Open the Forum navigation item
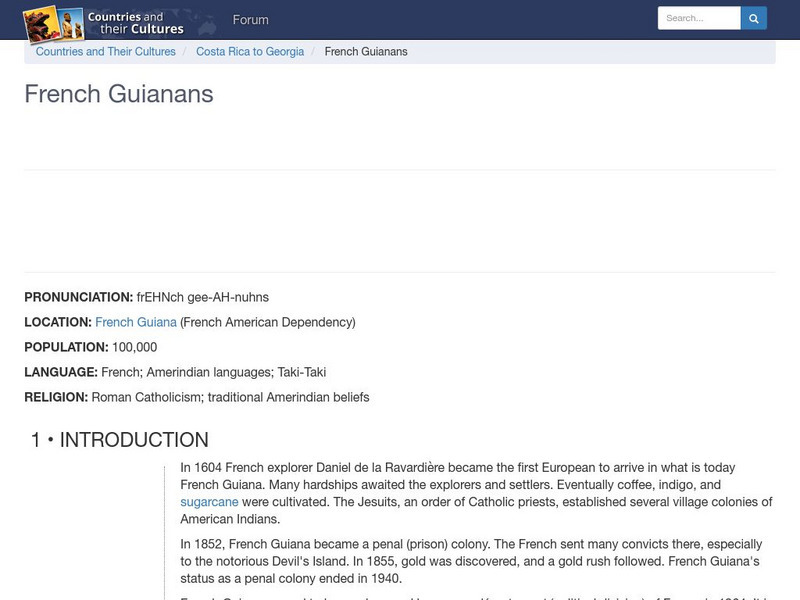Viewport: 800px width, 600px height. pyautogui.click(x=250, y=19)
